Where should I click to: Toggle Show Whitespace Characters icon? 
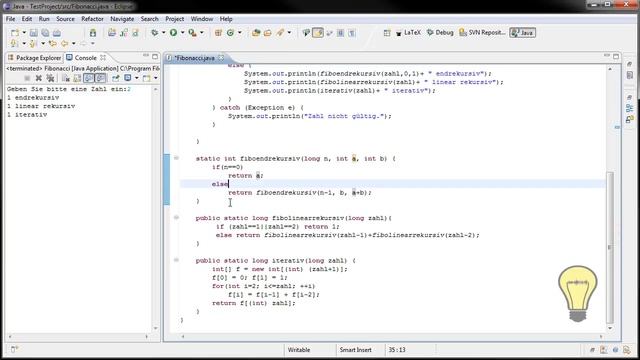352,33
